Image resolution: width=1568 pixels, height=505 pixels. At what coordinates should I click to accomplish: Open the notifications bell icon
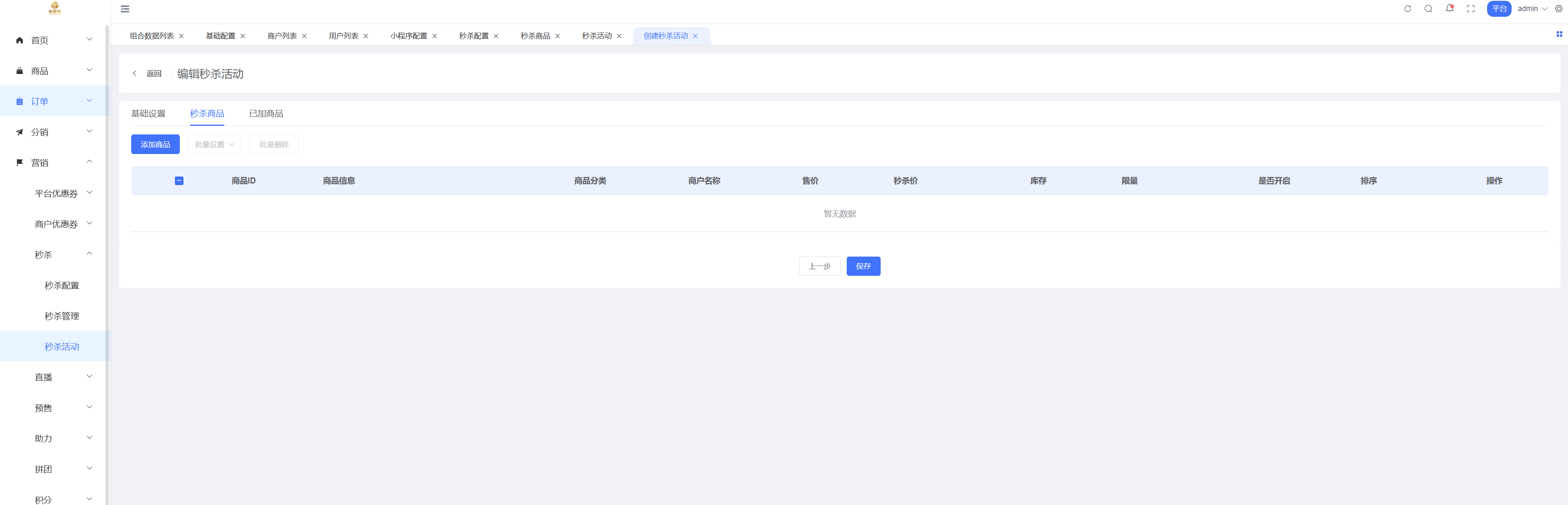pyautogui.click(x=1449, y=9)
